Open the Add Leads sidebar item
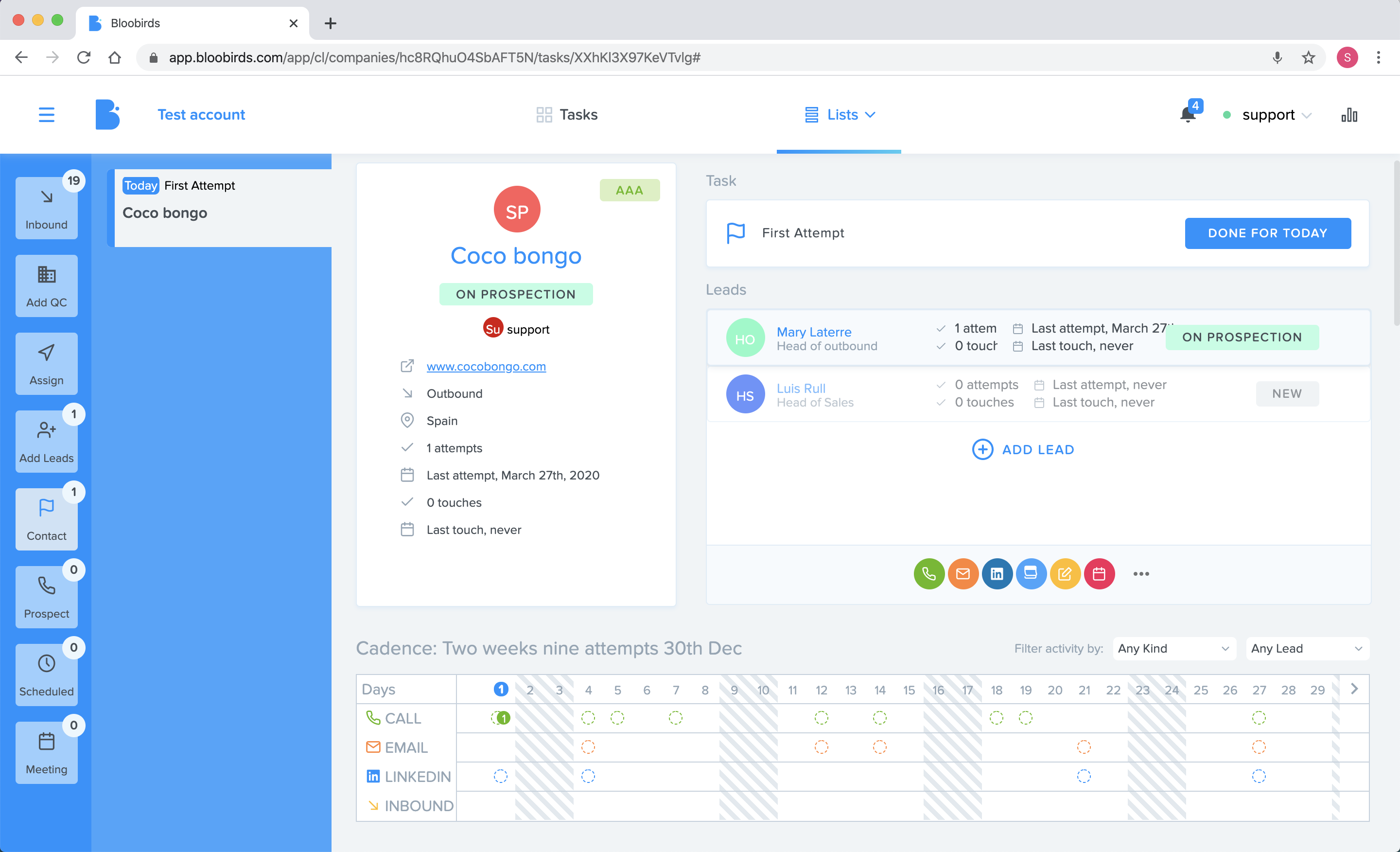The width and height of the screenshot is (1400, 852). point(47,441)
